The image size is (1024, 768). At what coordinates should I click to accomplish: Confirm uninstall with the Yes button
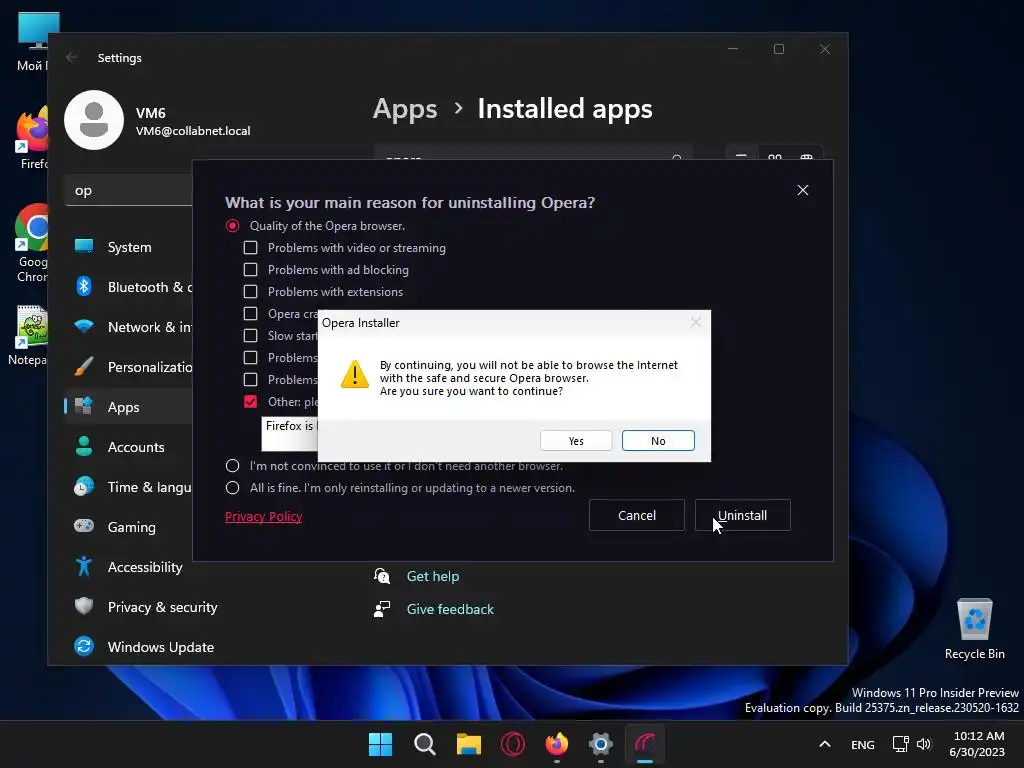tap(576, 441)
